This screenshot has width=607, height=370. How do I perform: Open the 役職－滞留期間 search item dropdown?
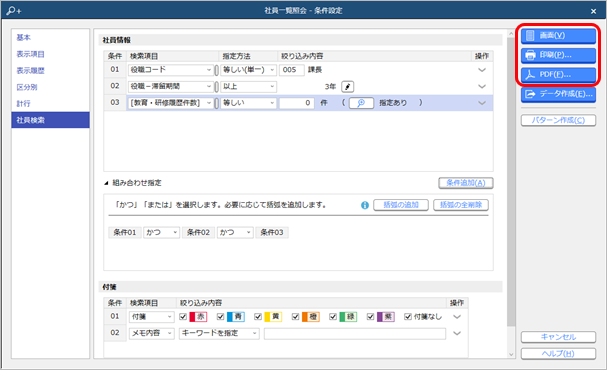pyautogui.click(x=171, y=86)
